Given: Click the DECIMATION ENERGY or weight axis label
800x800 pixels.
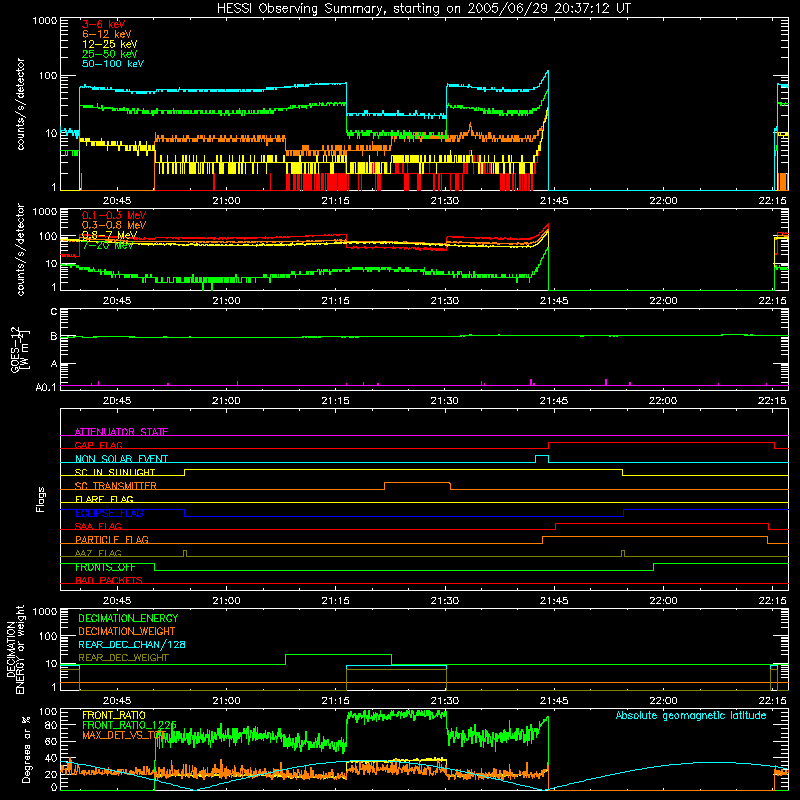Looking at the screenshot, I should pos(15,649).
